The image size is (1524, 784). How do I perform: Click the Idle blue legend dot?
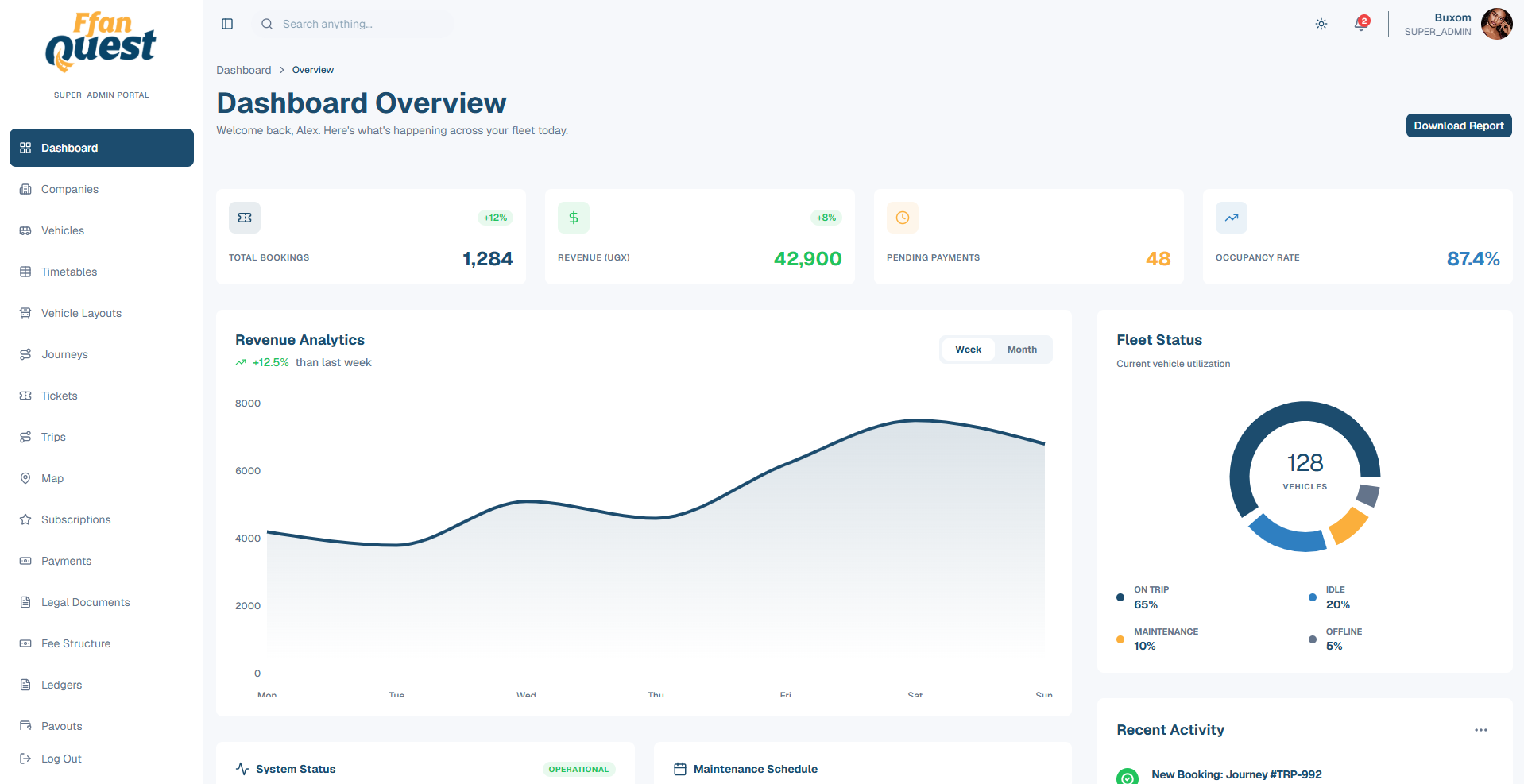click(1313, 597)
